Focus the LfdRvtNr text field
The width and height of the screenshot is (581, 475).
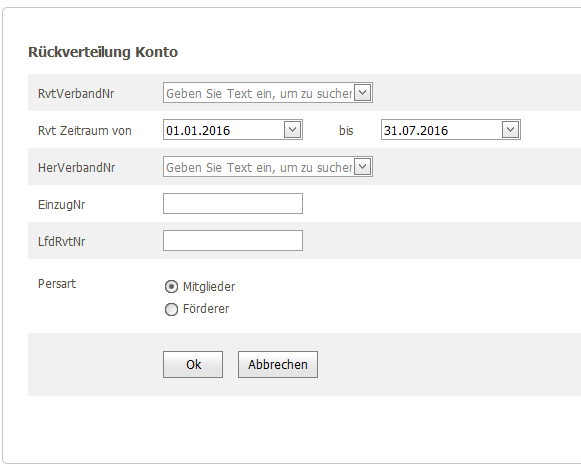[233, 240]
